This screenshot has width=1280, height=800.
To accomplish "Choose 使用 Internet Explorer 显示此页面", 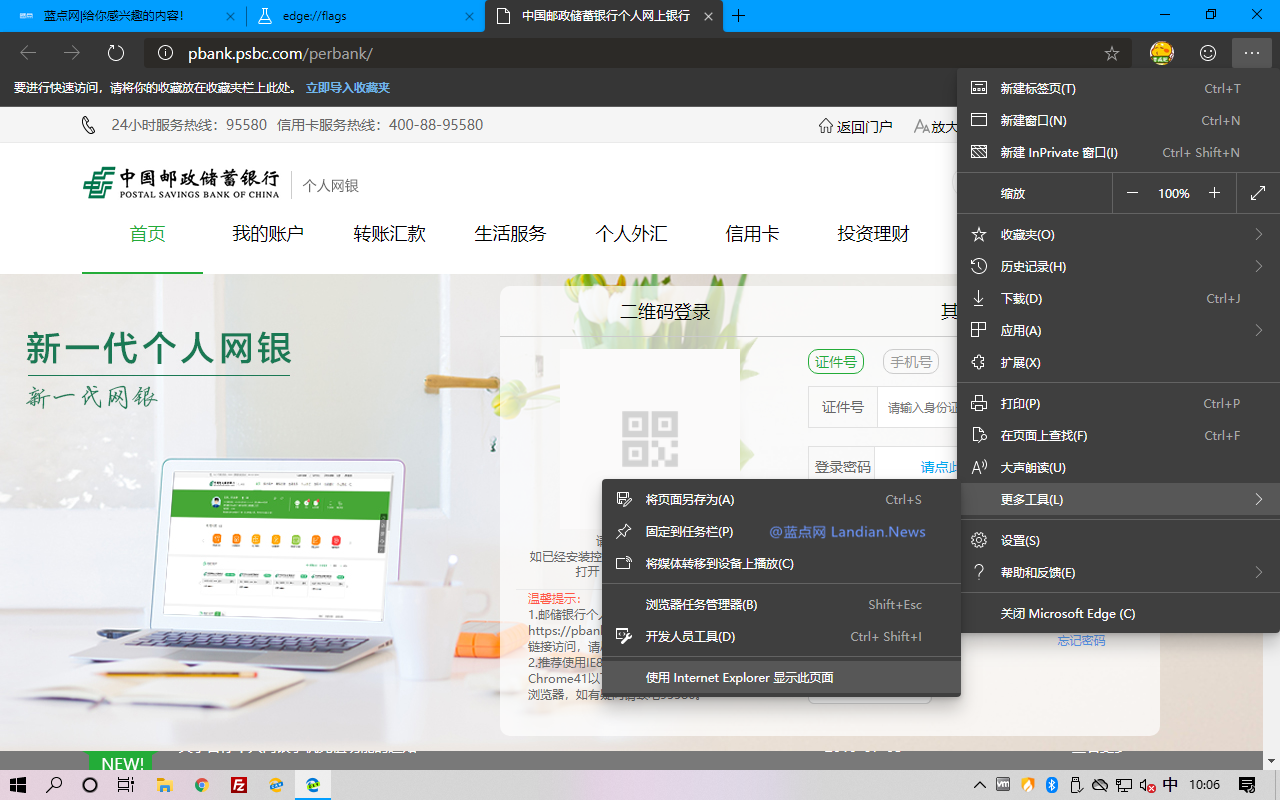I will (x=739, y=678).
